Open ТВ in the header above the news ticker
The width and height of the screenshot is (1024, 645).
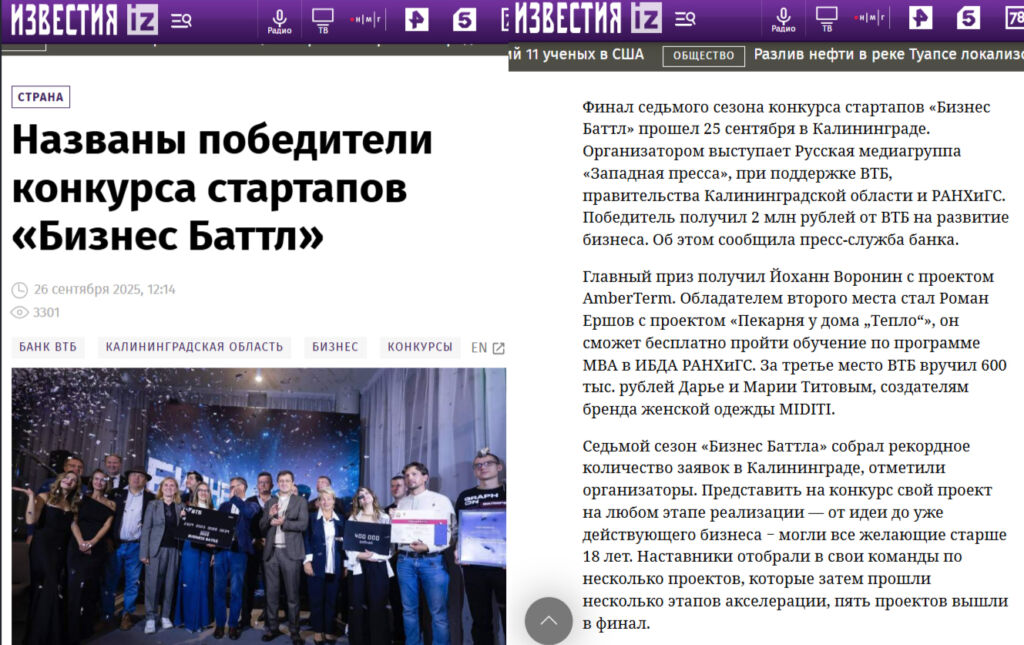(x=827, y=20)
